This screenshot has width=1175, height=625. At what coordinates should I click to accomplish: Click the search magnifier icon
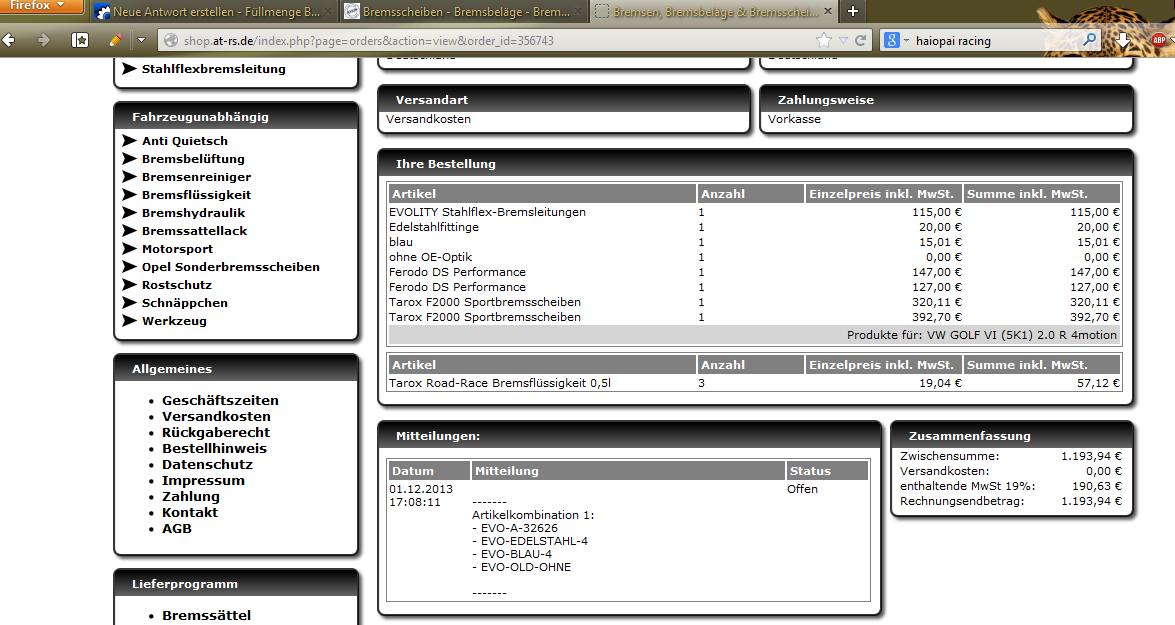click(x=1089, y=40)
